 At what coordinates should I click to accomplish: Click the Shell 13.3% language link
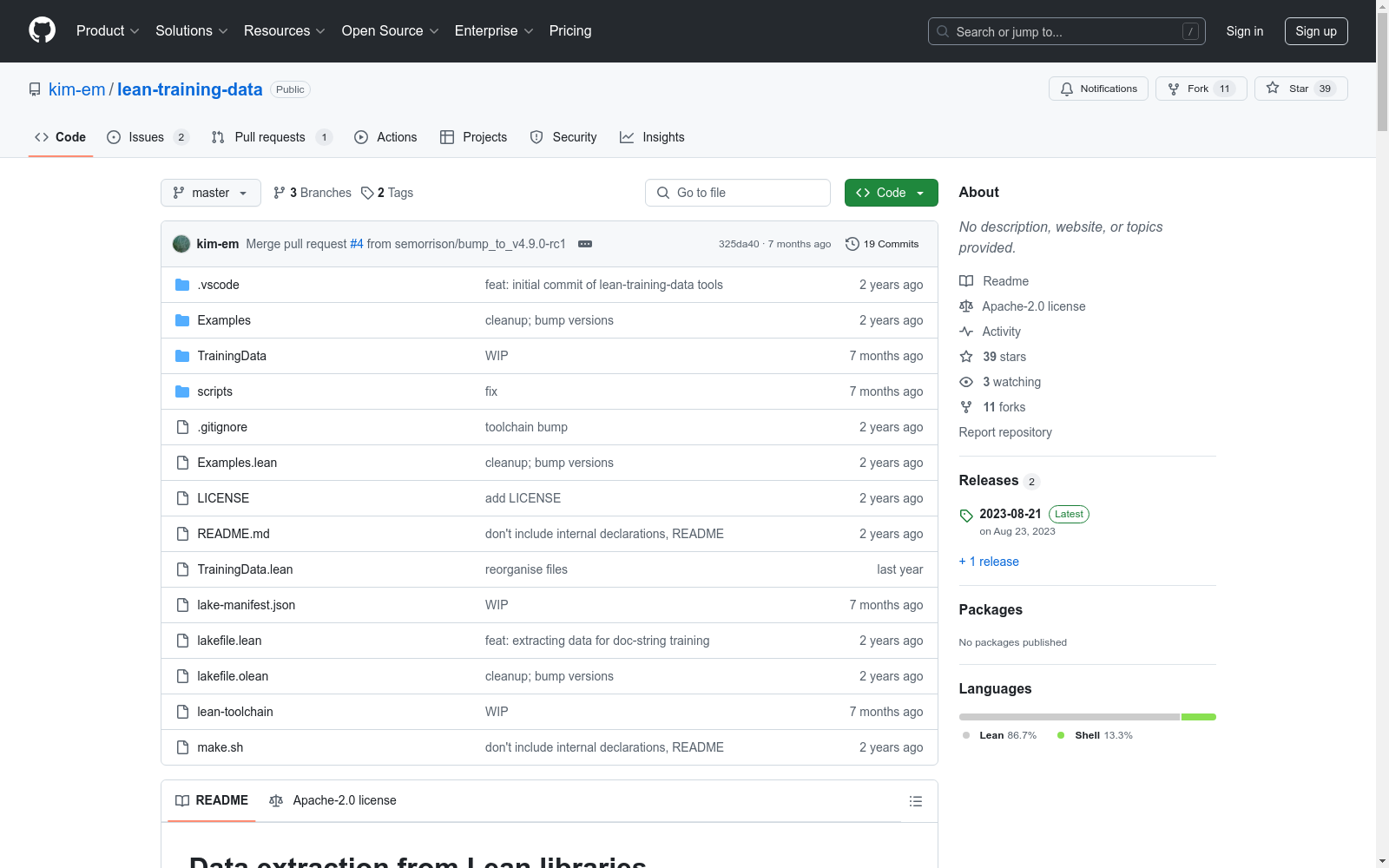click(1095, 735)
